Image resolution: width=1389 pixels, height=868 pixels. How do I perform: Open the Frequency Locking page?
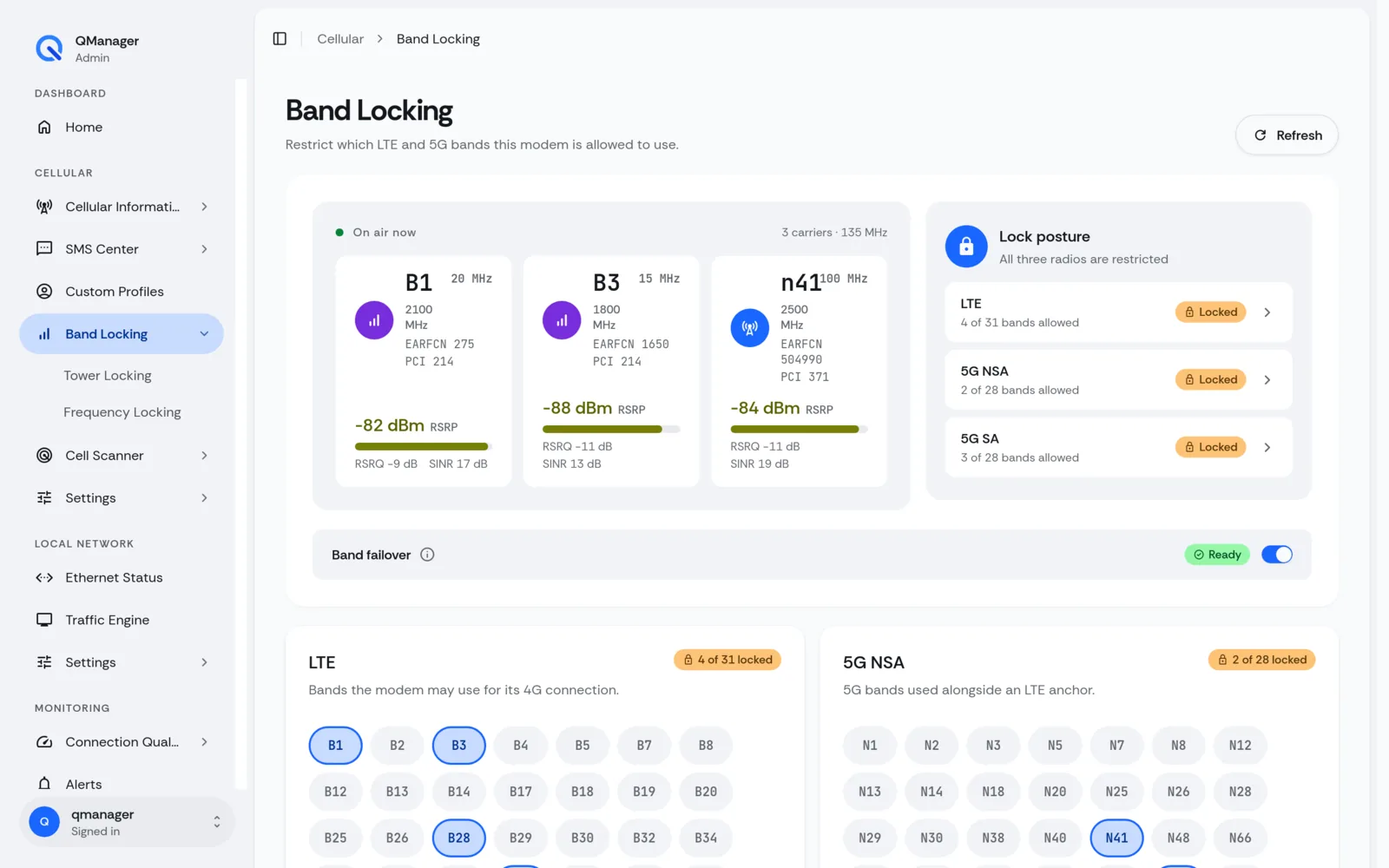[122, 412]
